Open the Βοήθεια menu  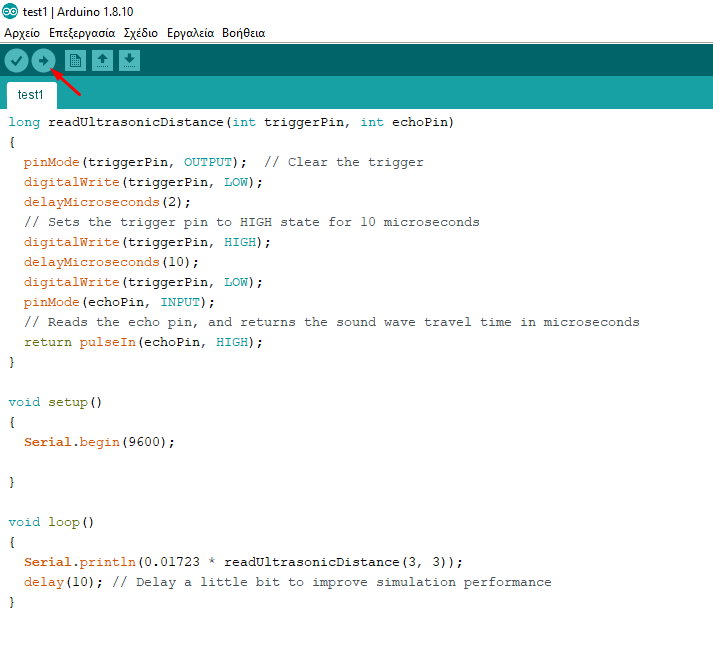click(243, 33)
